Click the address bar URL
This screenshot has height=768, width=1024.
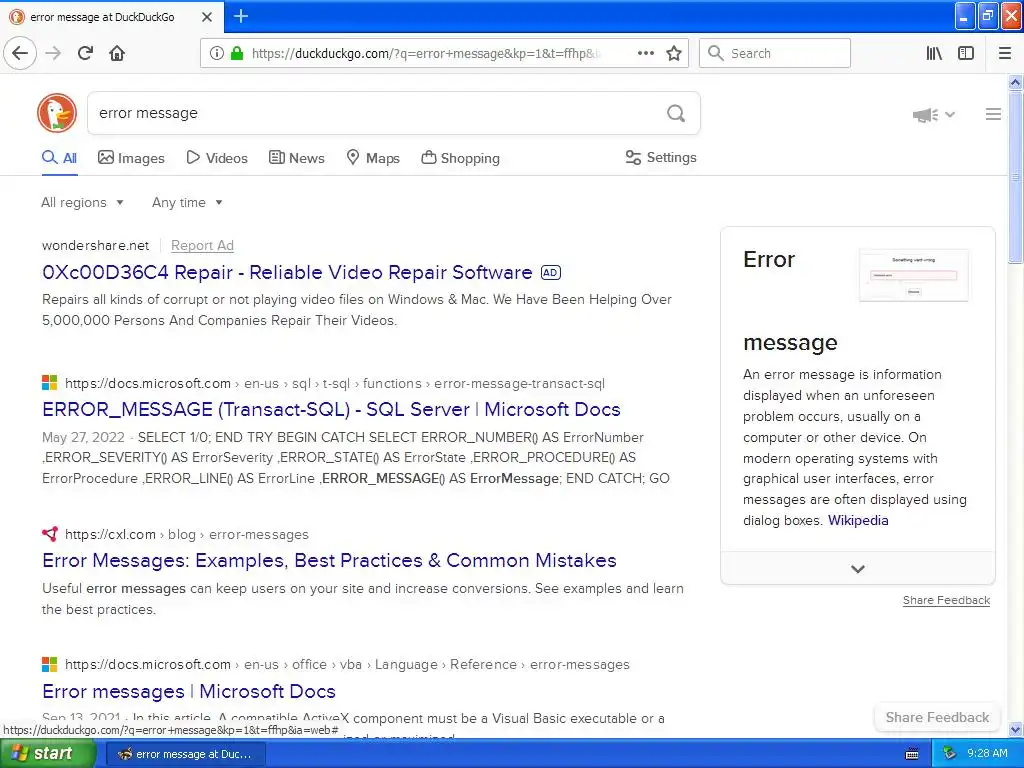coord(426,53)
